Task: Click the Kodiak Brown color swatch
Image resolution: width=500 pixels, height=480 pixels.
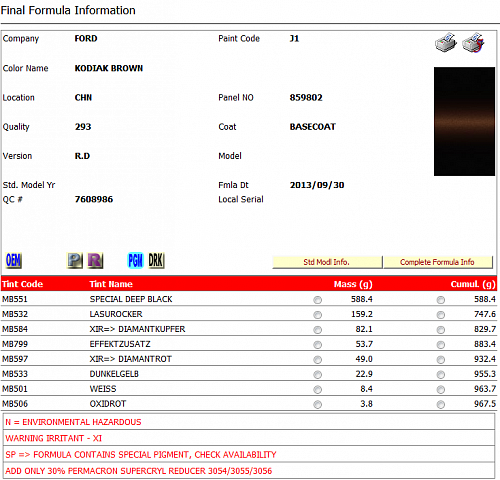Action: [x=464, y=121]
